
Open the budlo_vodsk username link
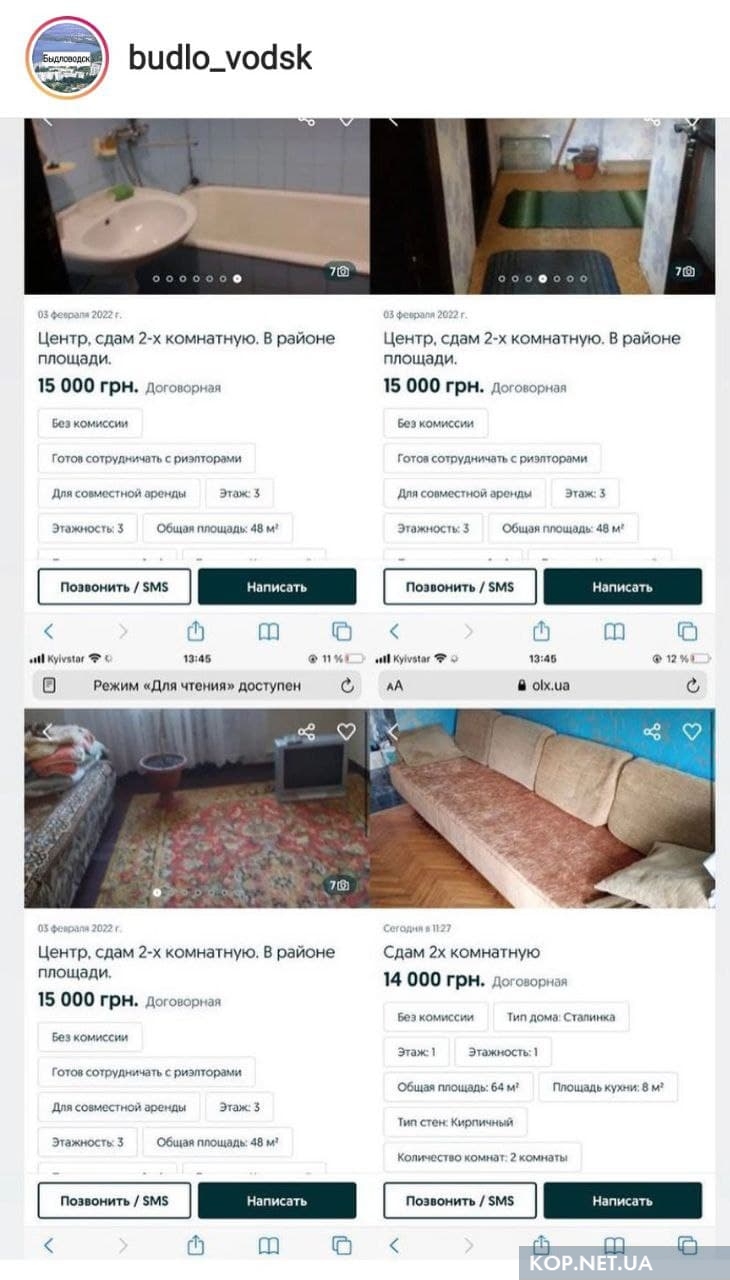[x=220, y=58]
